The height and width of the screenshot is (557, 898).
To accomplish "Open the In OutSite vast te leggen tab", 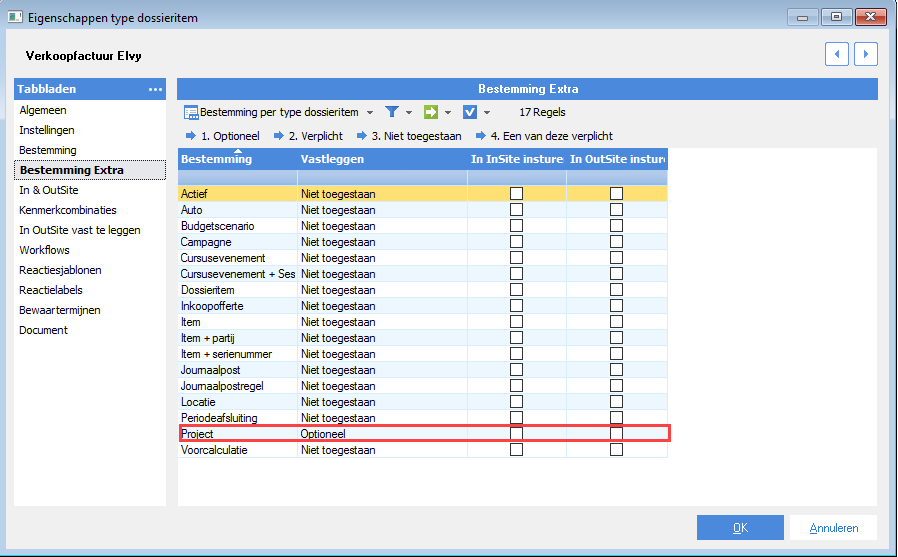I will 90,230.
